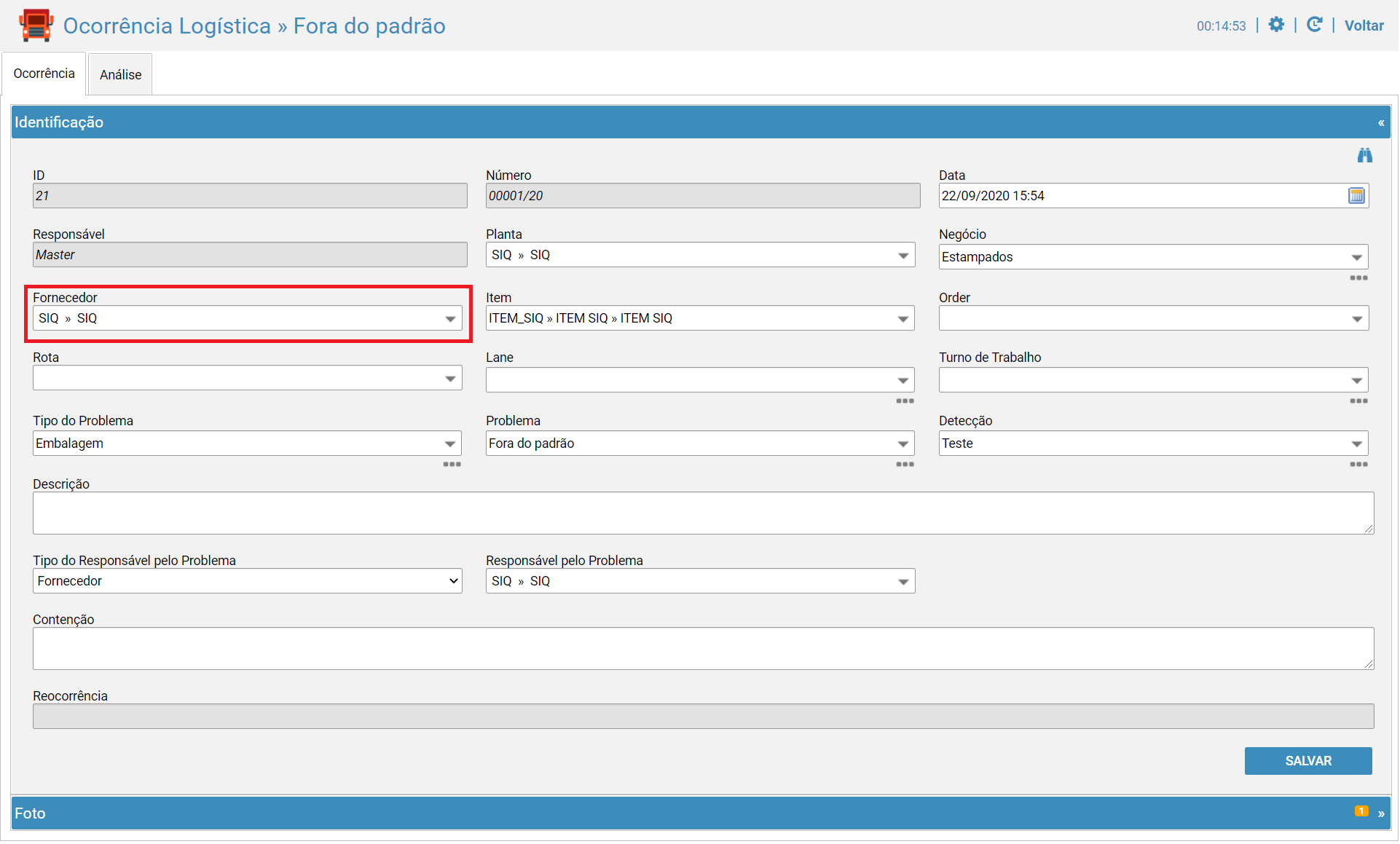Click the ellipsis under Negócio field
The width and height of the screenshot is (1400, 844).
1358,278
